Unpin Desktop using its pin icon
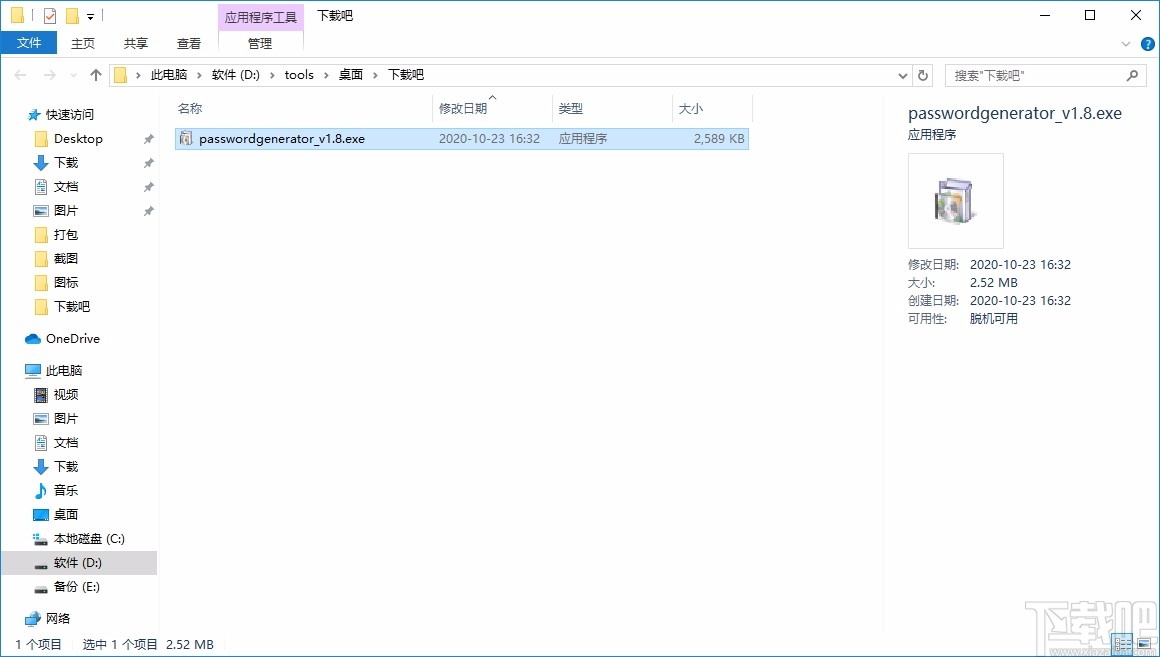 149,139
